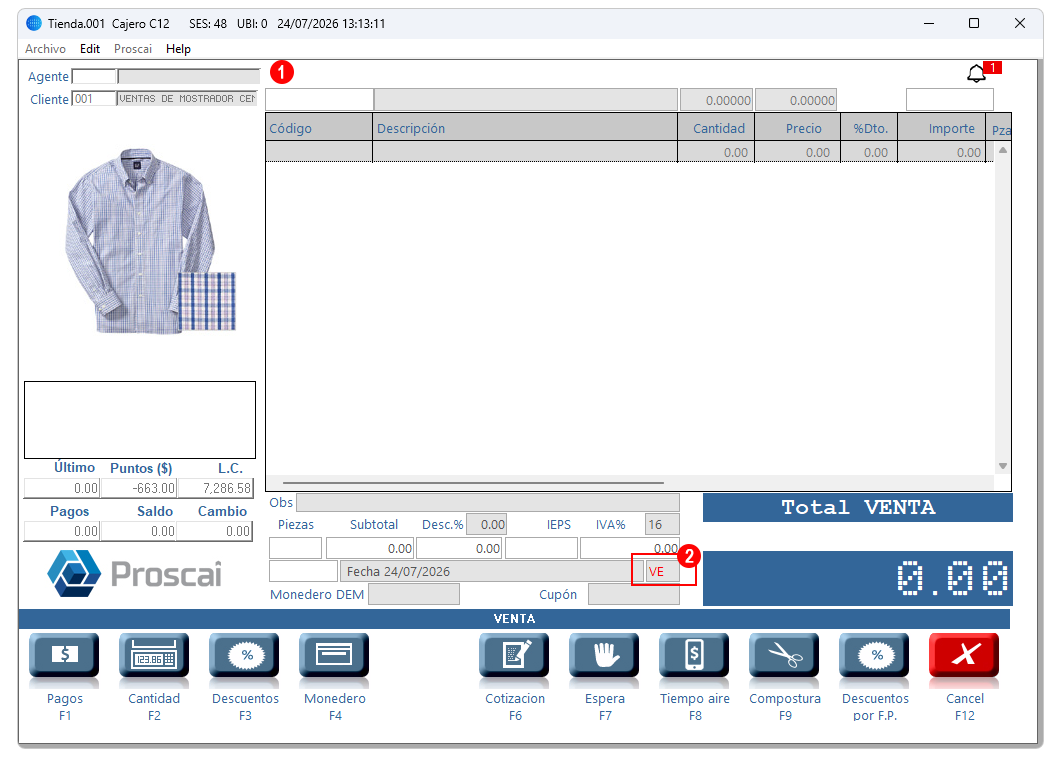Click the shirt product thumbnail image

tap(150, 240)
